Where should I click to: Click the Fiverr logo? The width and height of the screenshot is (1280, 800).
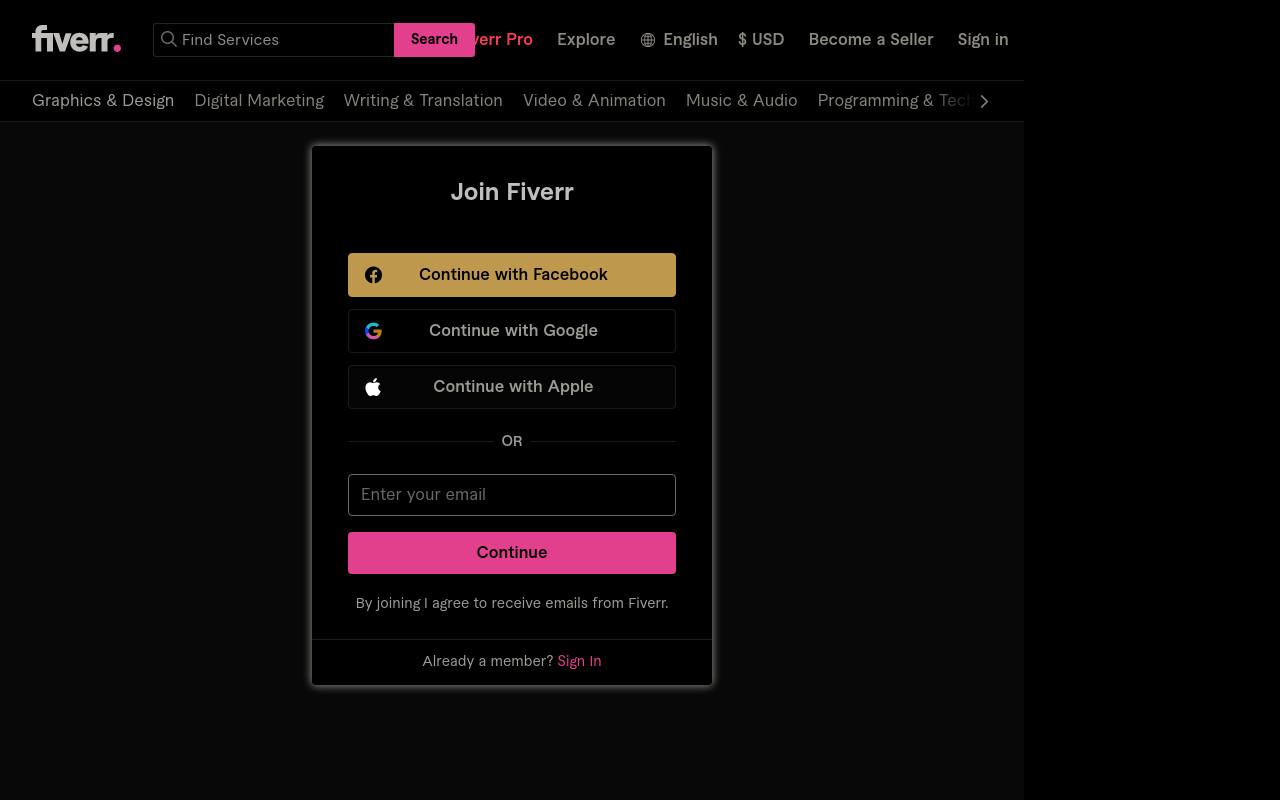pos(77,39)
